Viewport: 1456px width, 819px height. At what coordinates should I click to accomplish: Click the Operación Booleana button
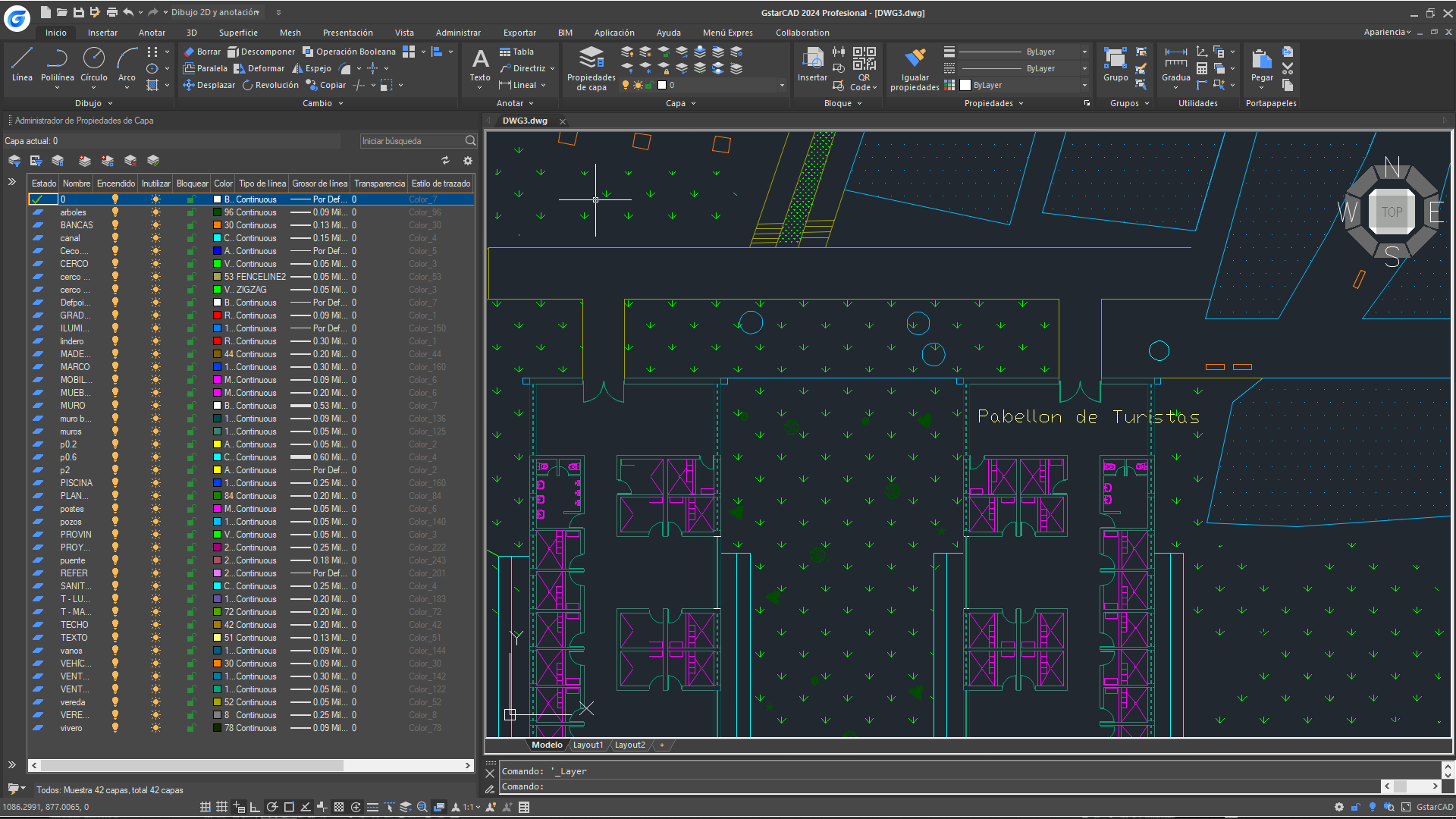click(x=349, y=52)
